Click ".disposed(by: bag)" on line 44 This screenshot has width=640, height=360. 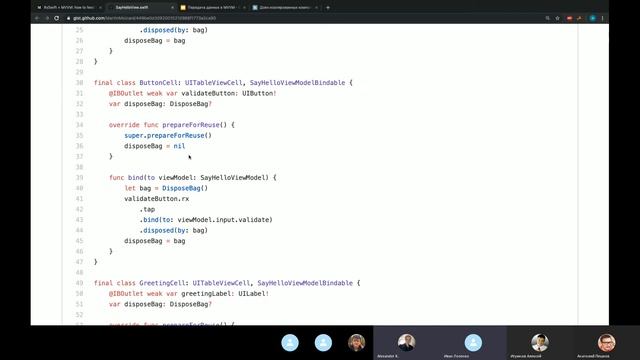click(173, 230)
